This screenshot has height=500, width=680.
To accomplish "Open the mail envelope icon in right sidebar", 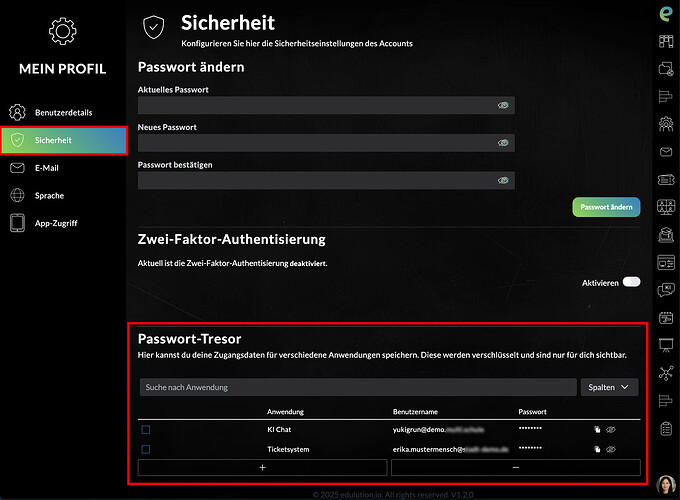I will (x=666, y=152).
